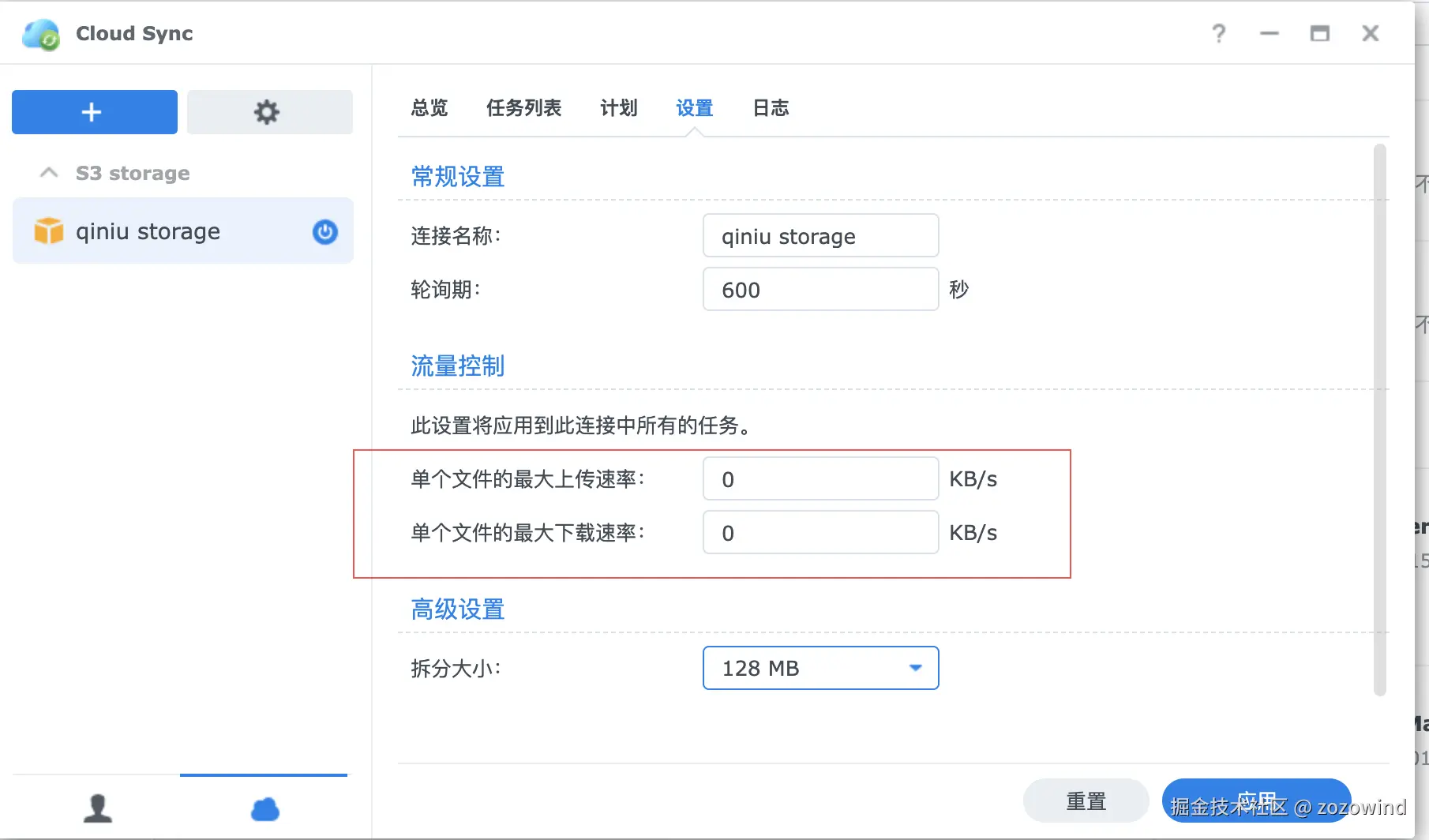
Task: Select the user account icon at bottom left
Action: click(97, 807)
